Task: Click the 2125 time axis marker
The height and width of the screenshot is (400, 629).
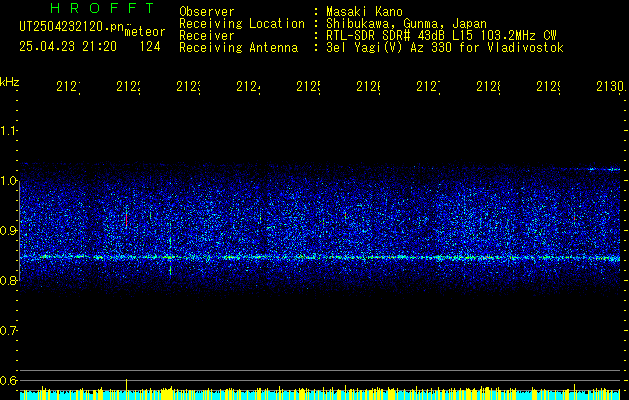Action: coord(308,87)
